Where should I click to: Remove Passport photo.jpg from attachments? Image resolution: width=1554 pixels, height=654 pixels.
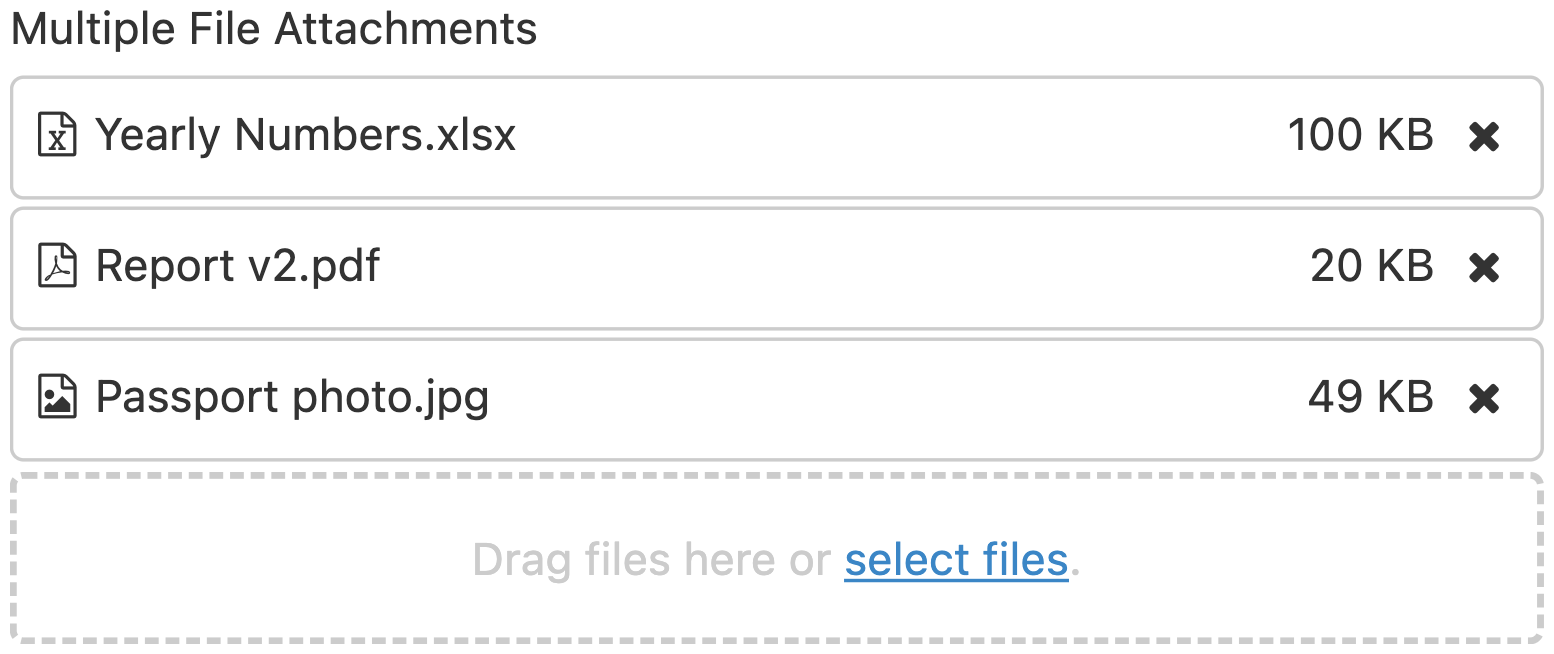[x=1484, y=399]
